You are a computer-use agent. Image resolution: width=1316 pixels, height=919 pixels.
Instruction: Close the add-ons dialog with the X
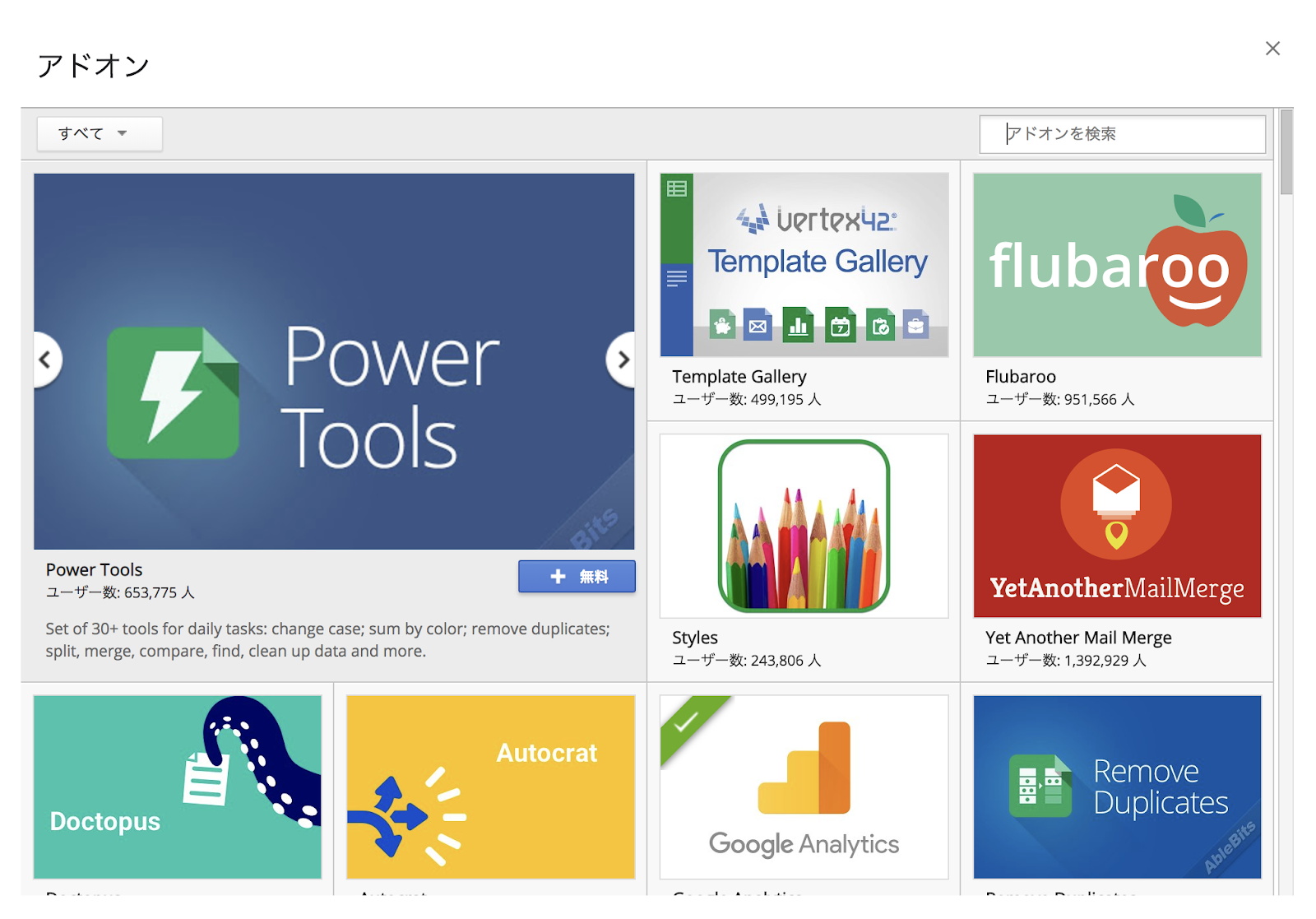1272,49
